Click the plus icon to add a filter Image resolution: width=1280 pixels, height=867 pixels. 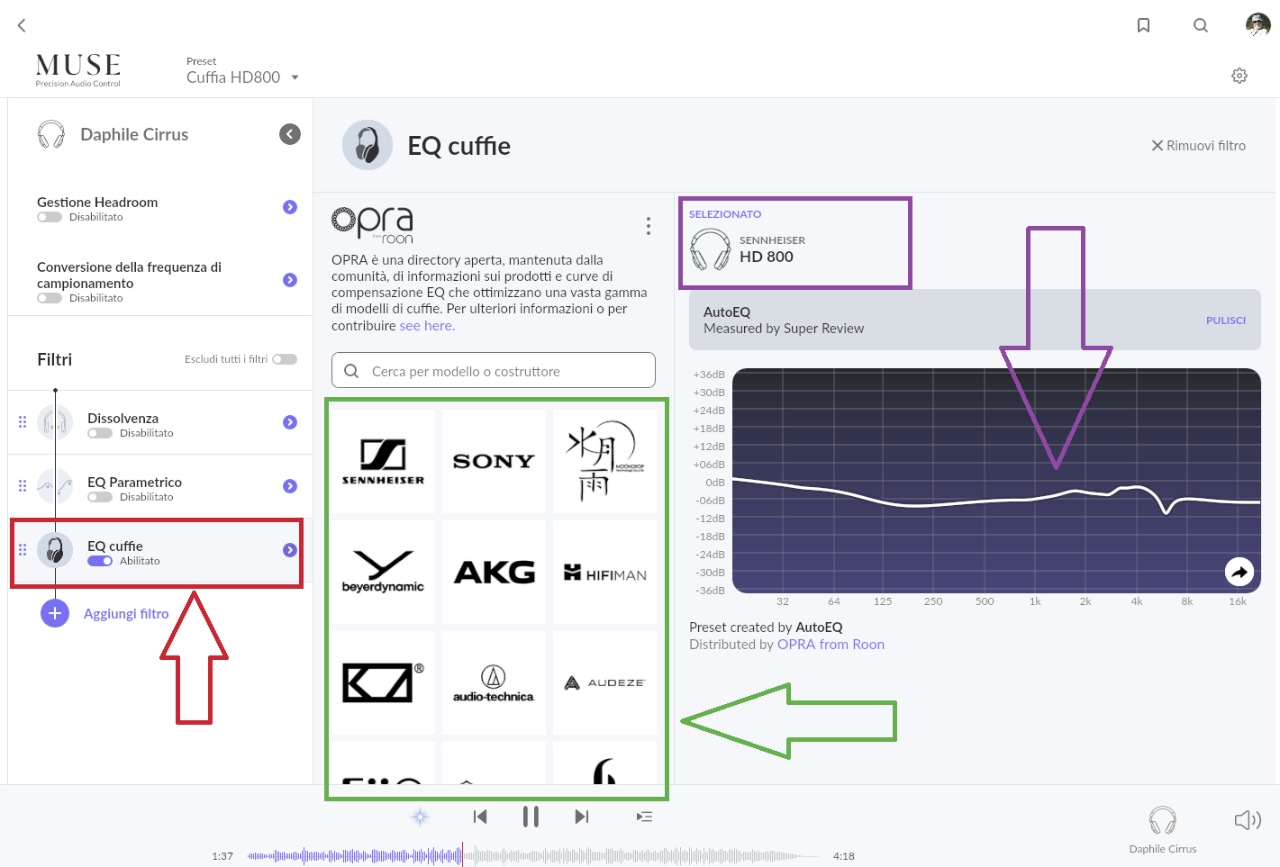(55, 613)
